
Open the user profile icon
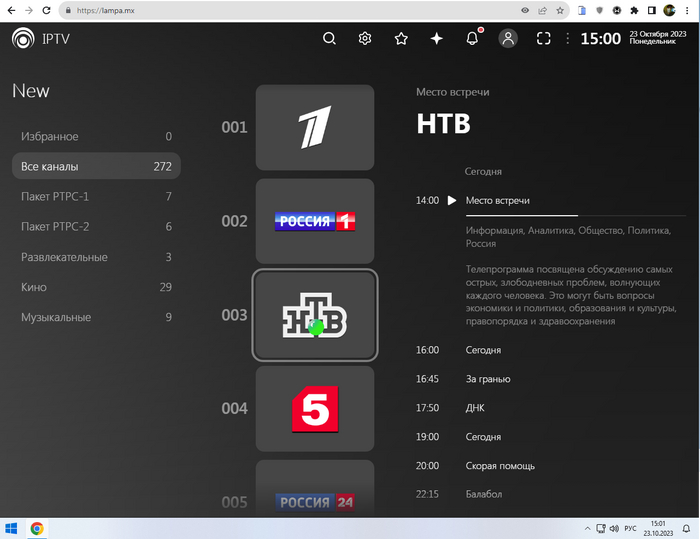pyautogui.click(x=508, y=39)
